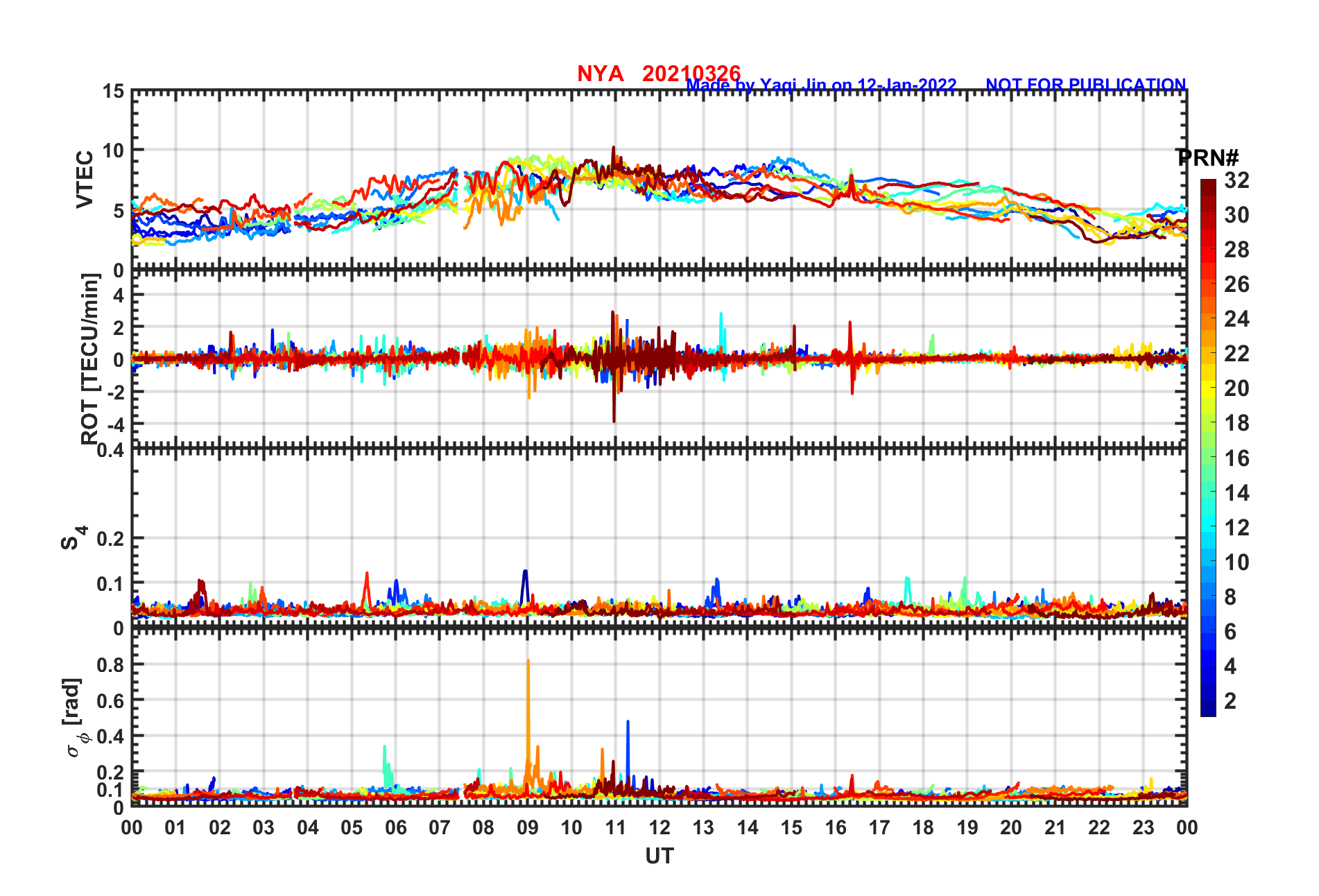Click x-axis tick label 09
The width and height of the screenshot is (1319, 896).
point(528,827)
